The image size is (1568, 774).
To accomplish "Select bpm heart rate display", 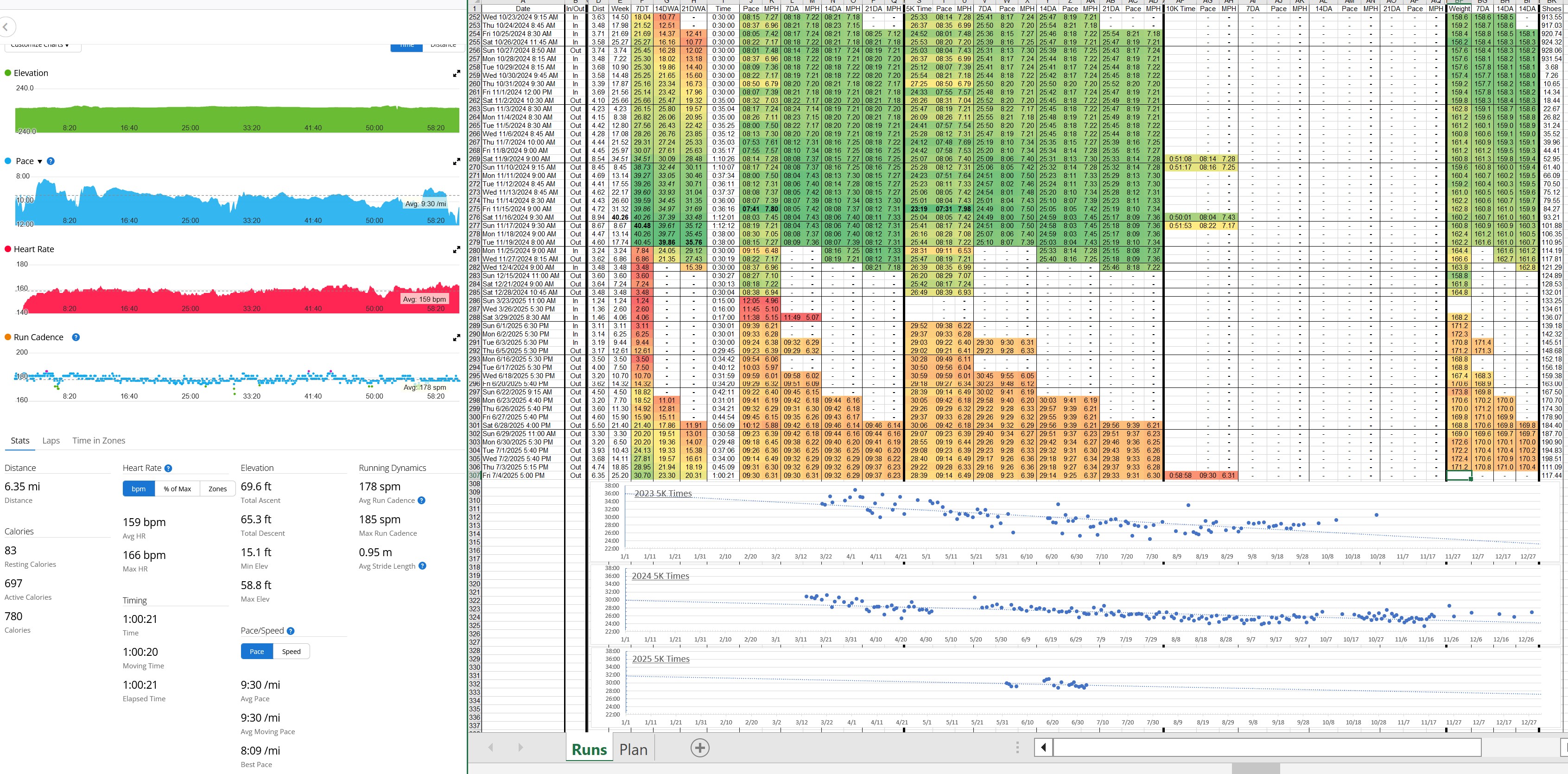I will click(x=139, y=489).
